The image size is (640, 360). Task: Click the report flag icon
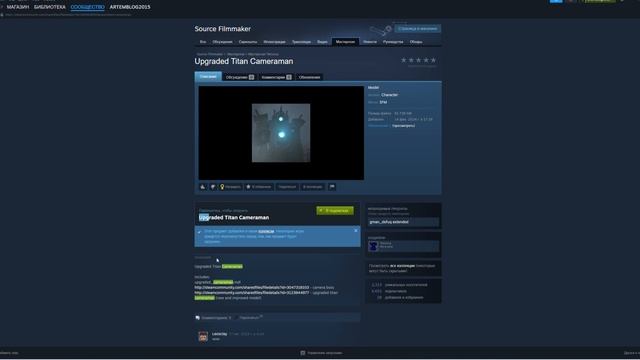pyautogui.click(x=332, y=187)
